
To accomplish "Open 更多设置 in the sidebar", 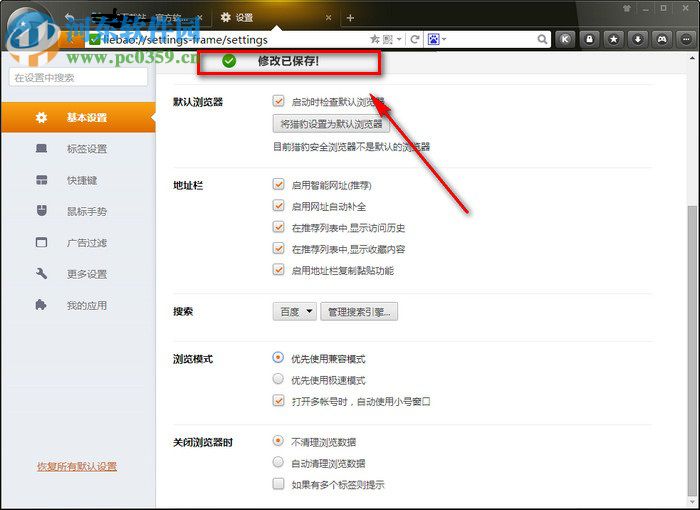I will [78, 274].
